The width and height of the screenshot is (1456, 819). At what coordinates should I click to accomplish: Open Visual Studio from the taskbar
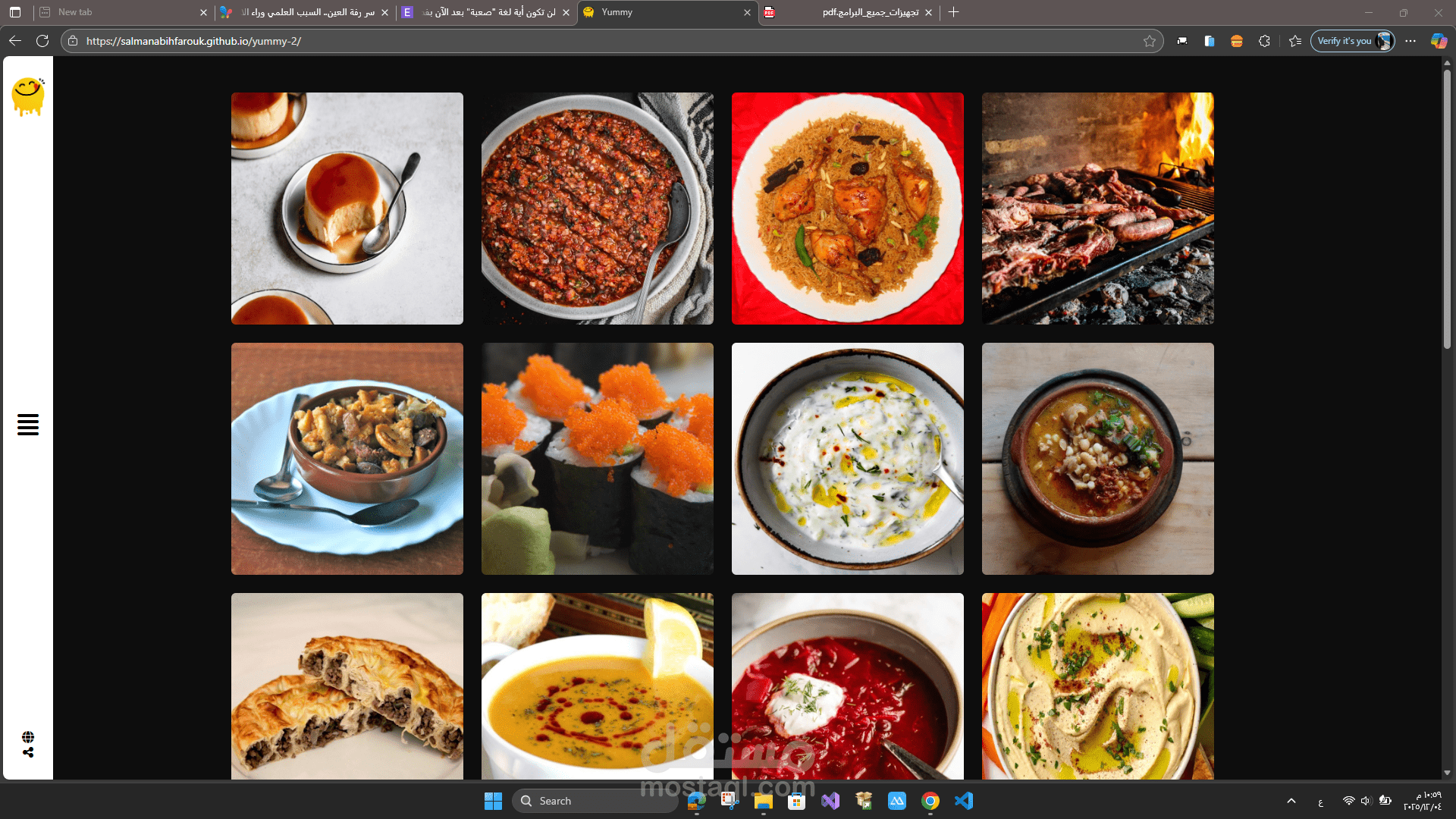click(x=830, y=801)
